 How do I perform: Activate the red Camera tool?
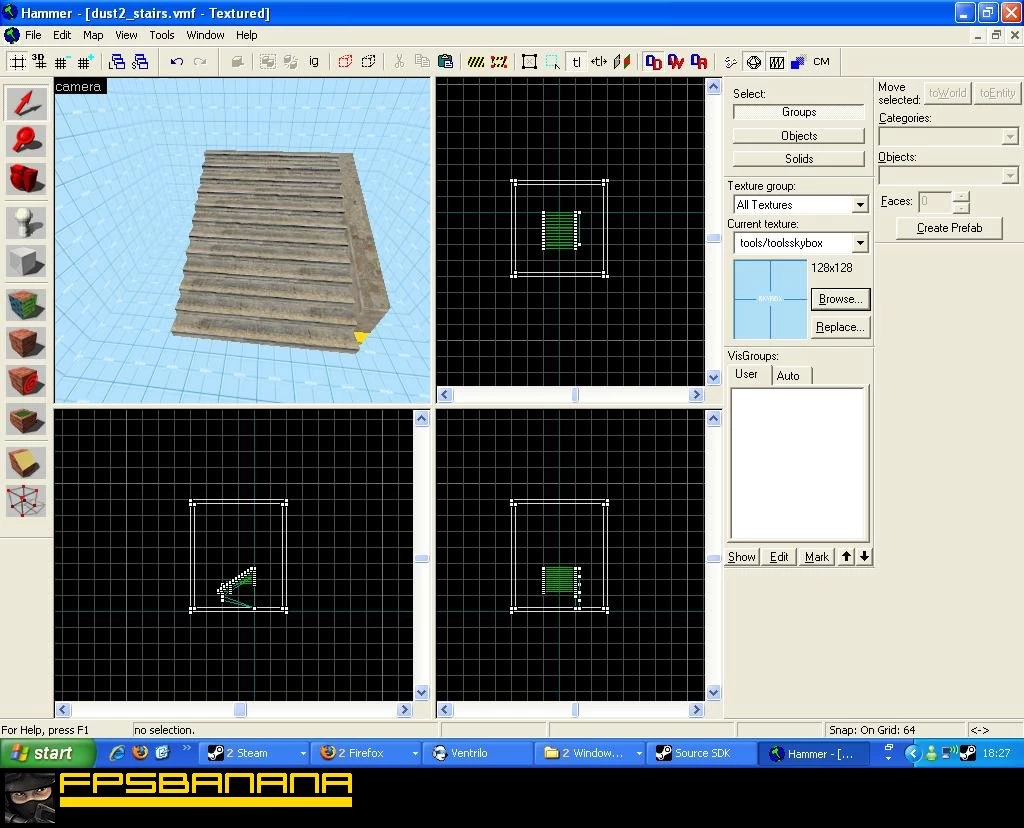[26, 178]
